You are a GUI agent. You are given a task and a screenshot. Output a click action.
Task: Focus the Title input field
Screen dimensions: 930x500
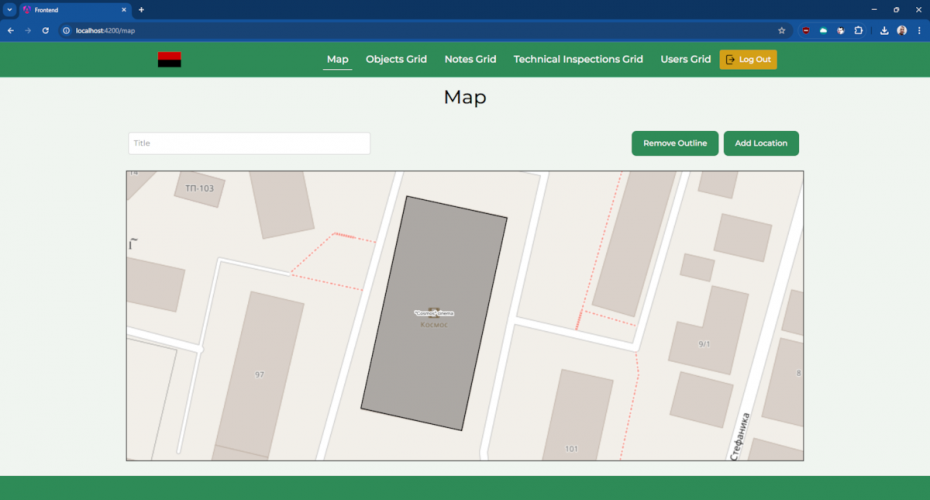[x=249, y=143]
